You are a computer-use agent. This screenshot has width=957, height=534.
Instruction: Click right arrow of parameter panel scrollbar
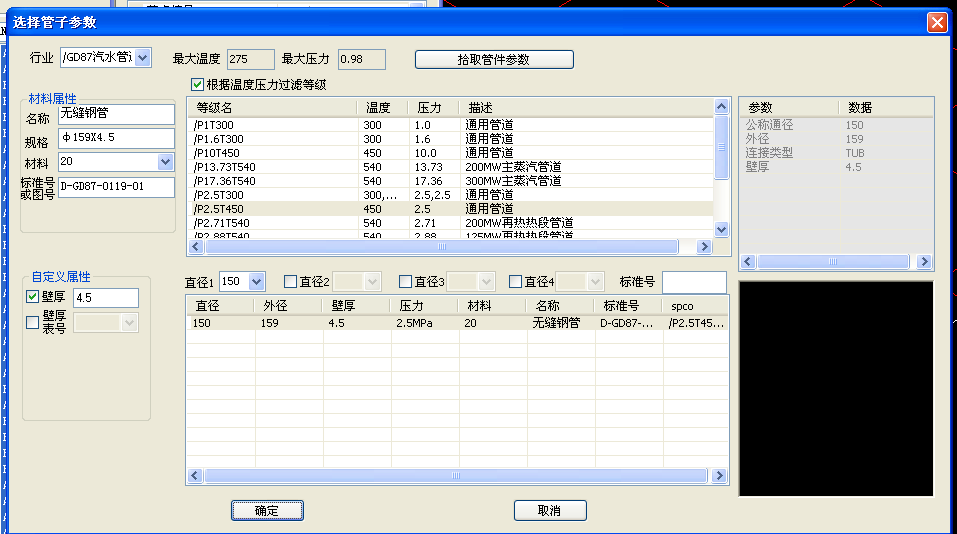pos(925,262)
